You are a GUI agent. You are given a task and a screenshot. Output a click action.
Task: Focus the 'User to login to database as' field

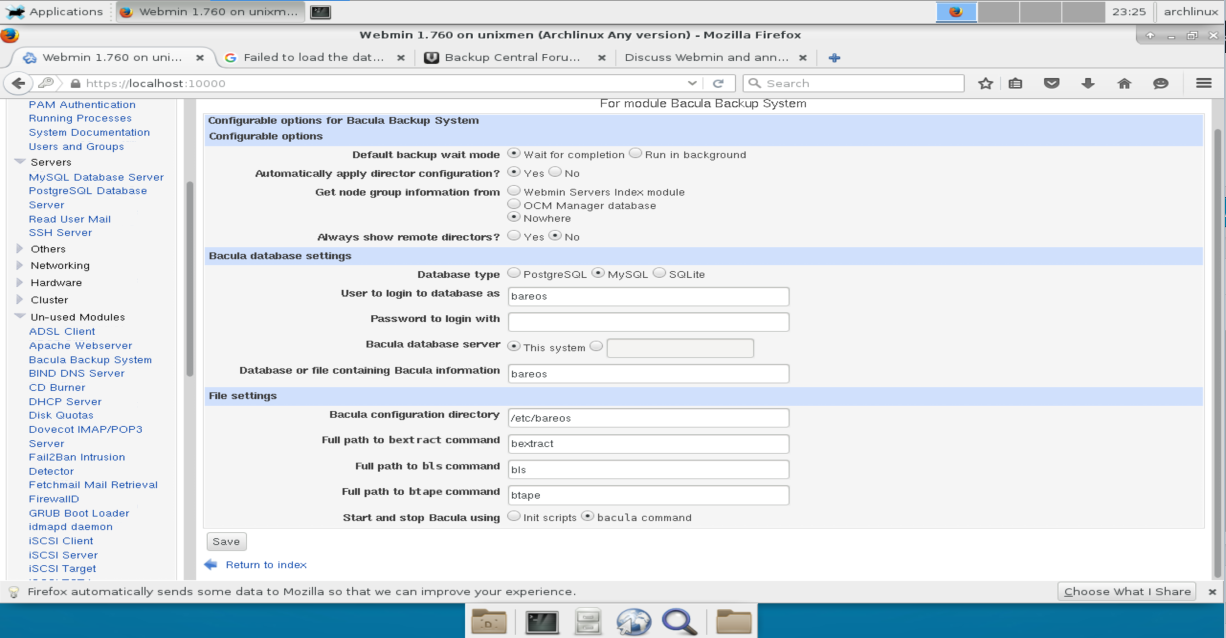click(649, 296)
